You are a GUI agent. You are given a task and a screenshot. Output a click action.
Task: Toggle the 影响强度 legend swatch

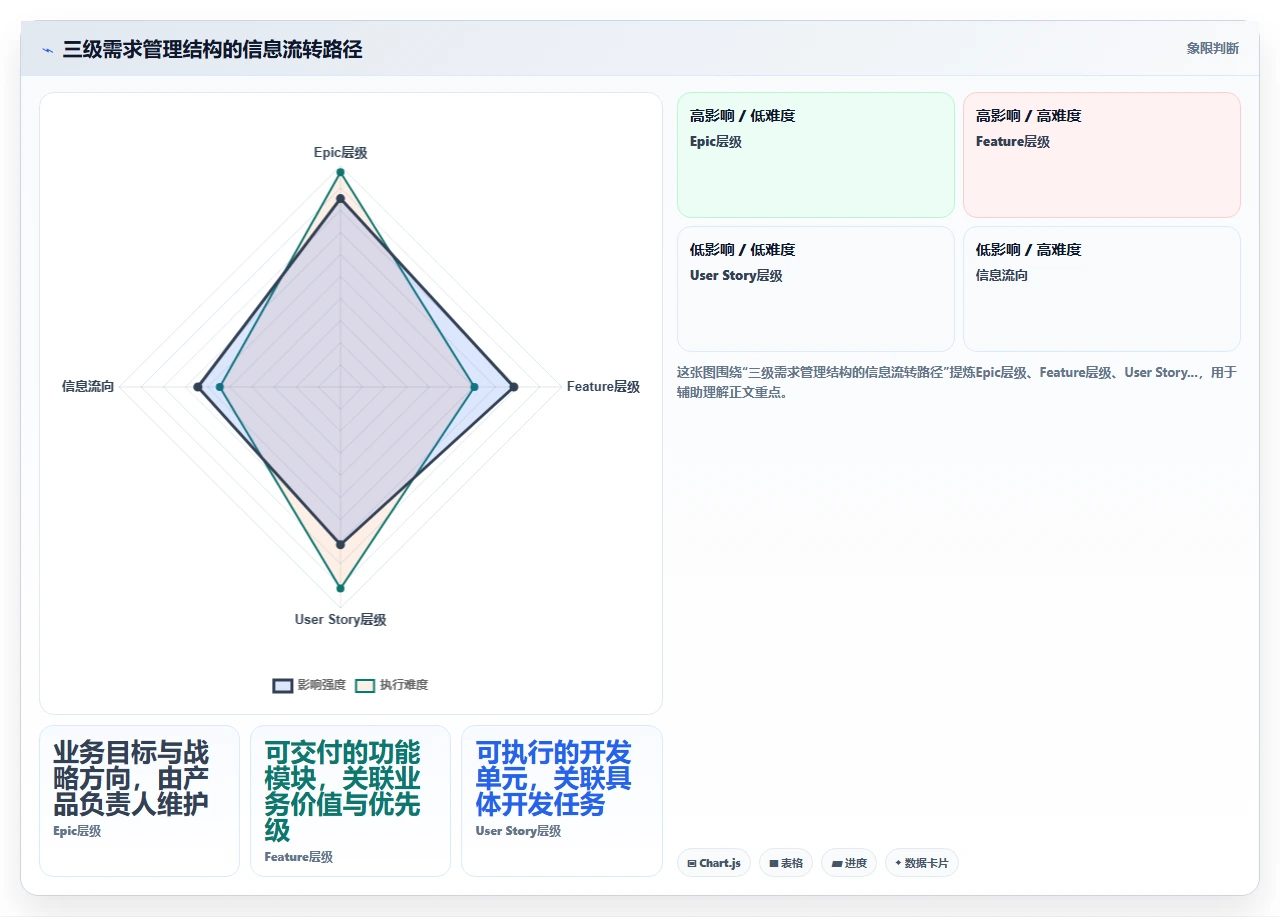[x=283, y=685]
